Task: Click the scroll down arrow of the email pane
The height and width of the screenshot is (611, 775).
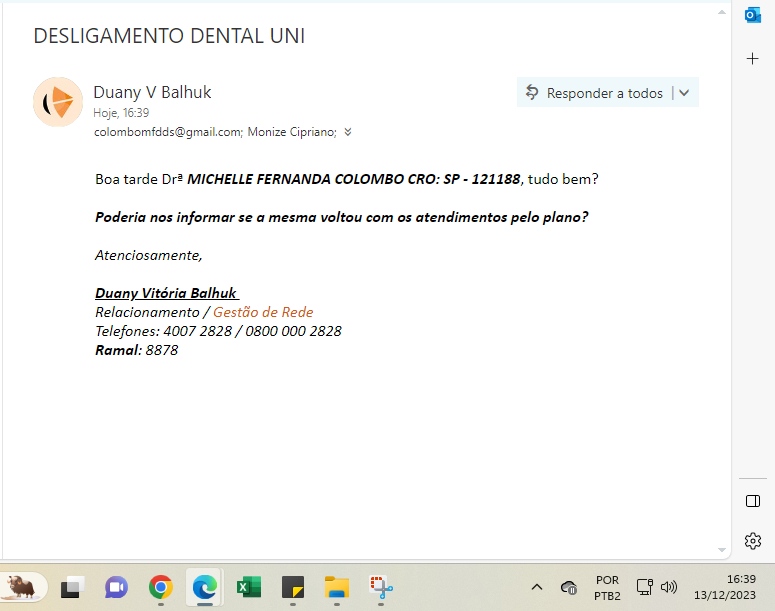Action: [722, 550]
